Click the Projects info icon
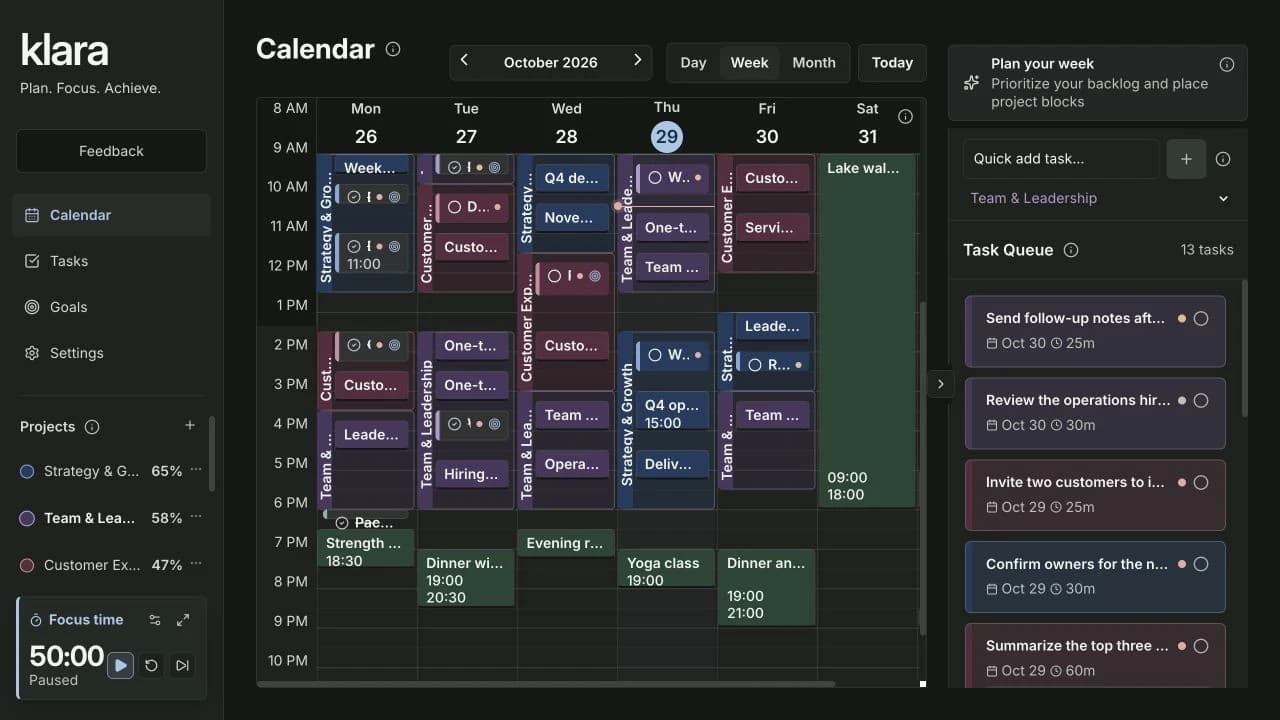 pos(92,427)
